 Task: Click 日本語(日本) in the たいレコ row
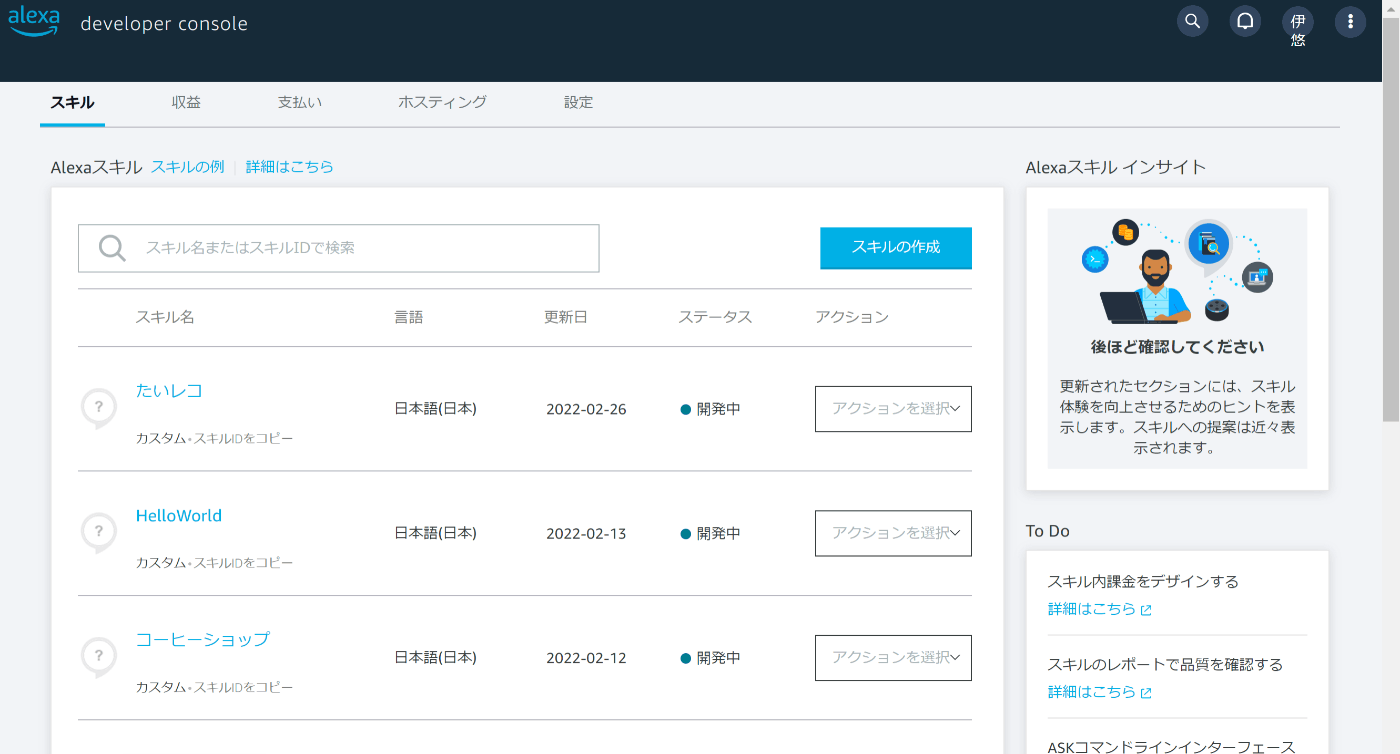[x=436, y=408]
